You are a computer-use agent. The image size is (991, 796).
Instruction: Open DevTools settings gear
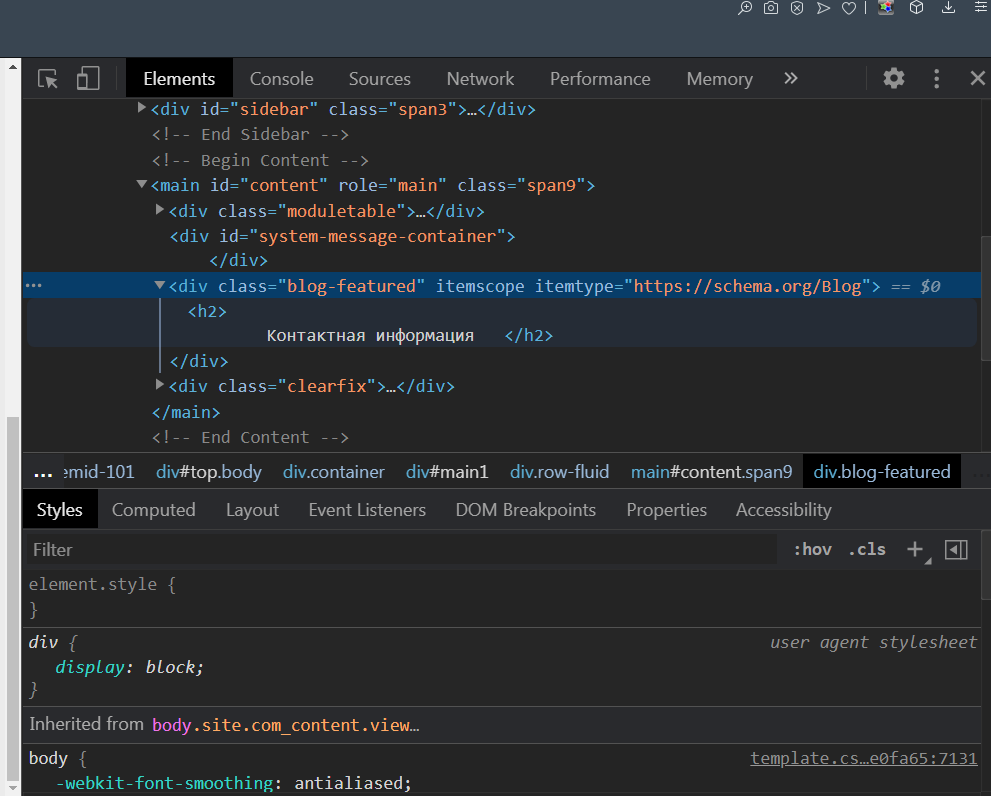pyautogui.click(x=894, y=78)
